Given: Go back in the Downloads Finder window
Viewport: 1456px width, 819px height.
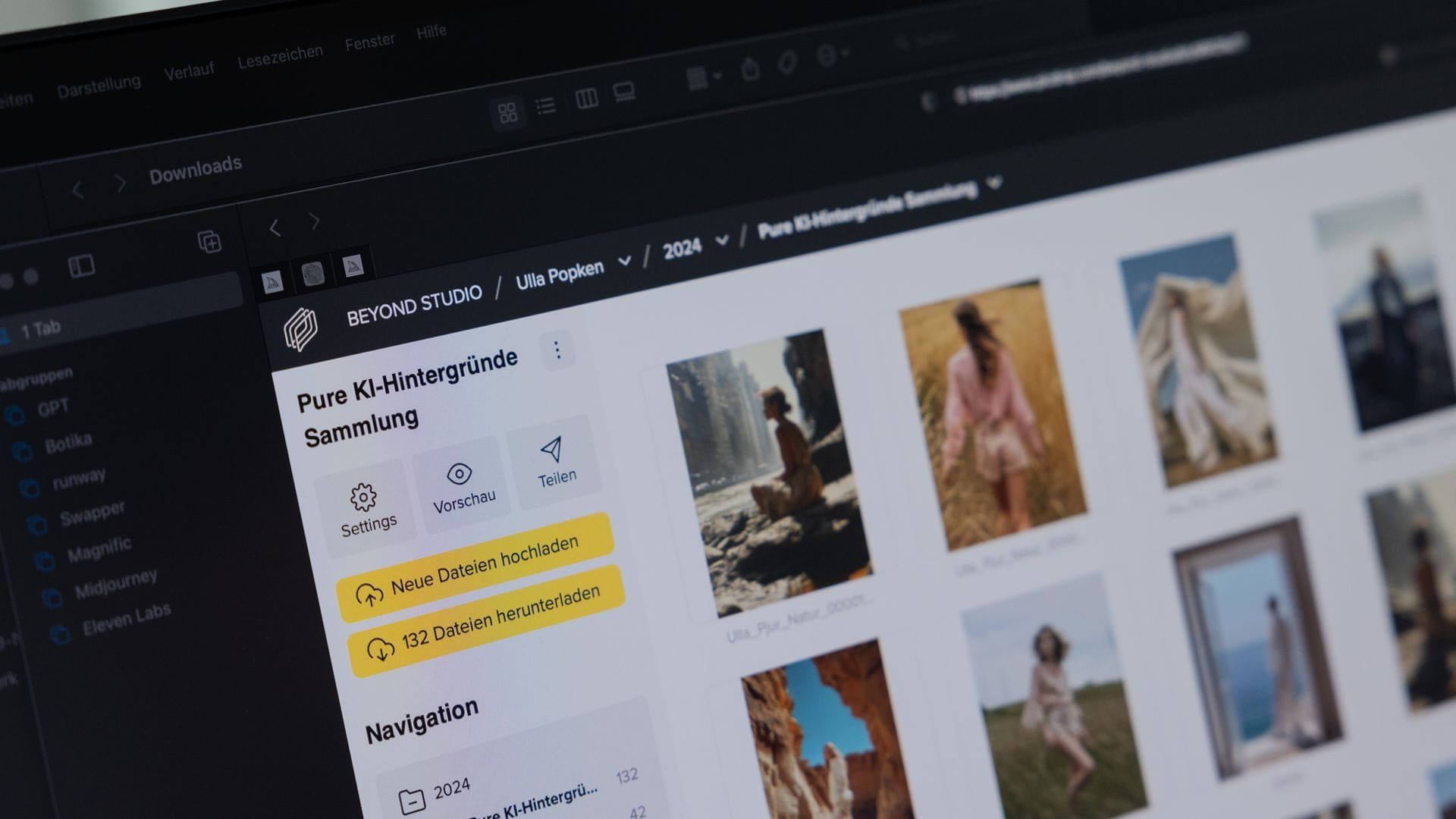Looking at the screenshot, I should click(77, 190).
